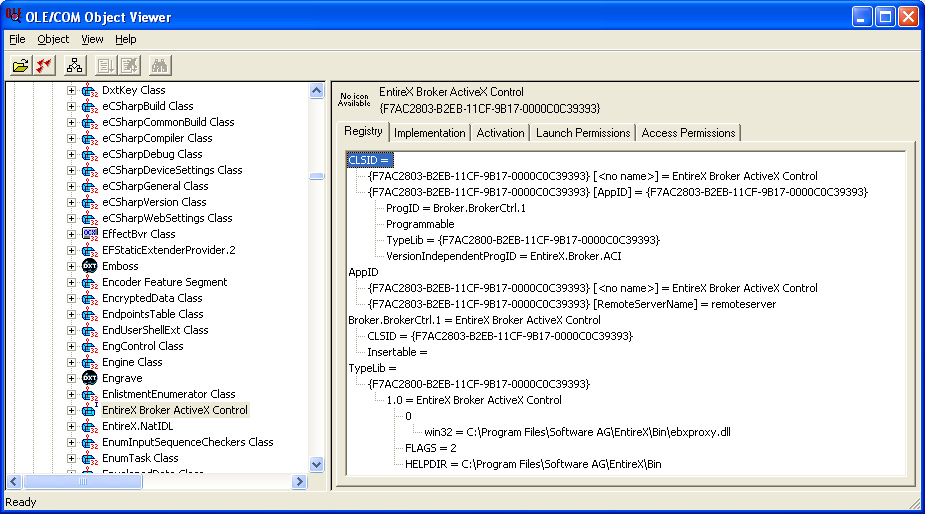Switch to the Launch Permissions tab
Viewport: 925px width, 514px height.
click(583, 133)
